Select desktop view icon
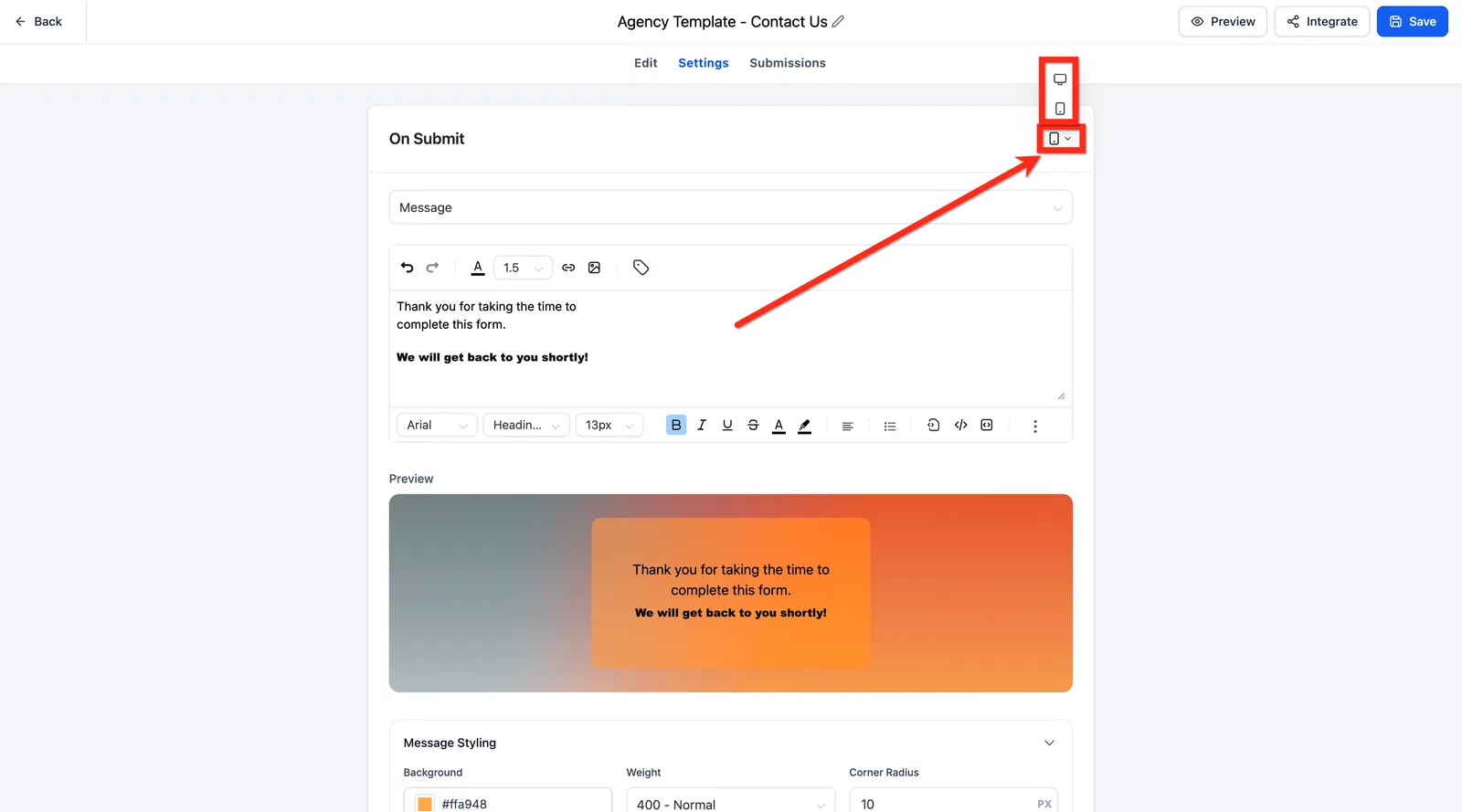This screenshot has height=812, width=1462. (x=1060, y=79)
